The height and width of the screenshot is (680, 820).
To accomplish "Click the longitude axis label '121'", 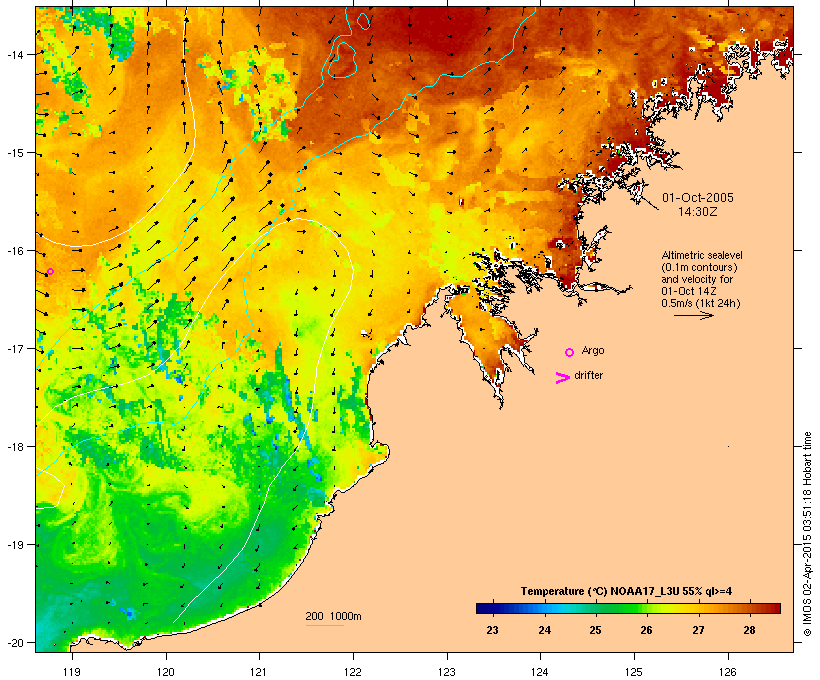I will 259,671.
